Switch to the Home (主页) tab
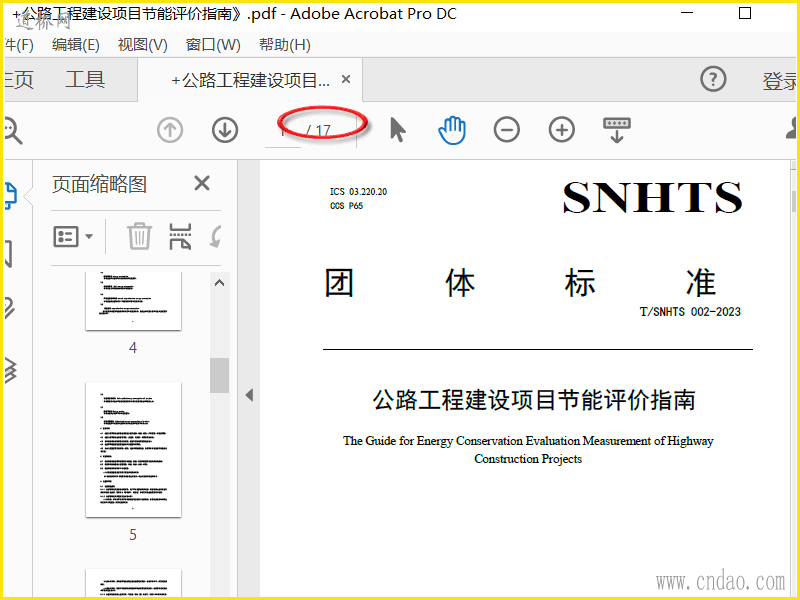The width and height of the screenshot is (800, 600). pyautogui.click(x=19, y=80)
